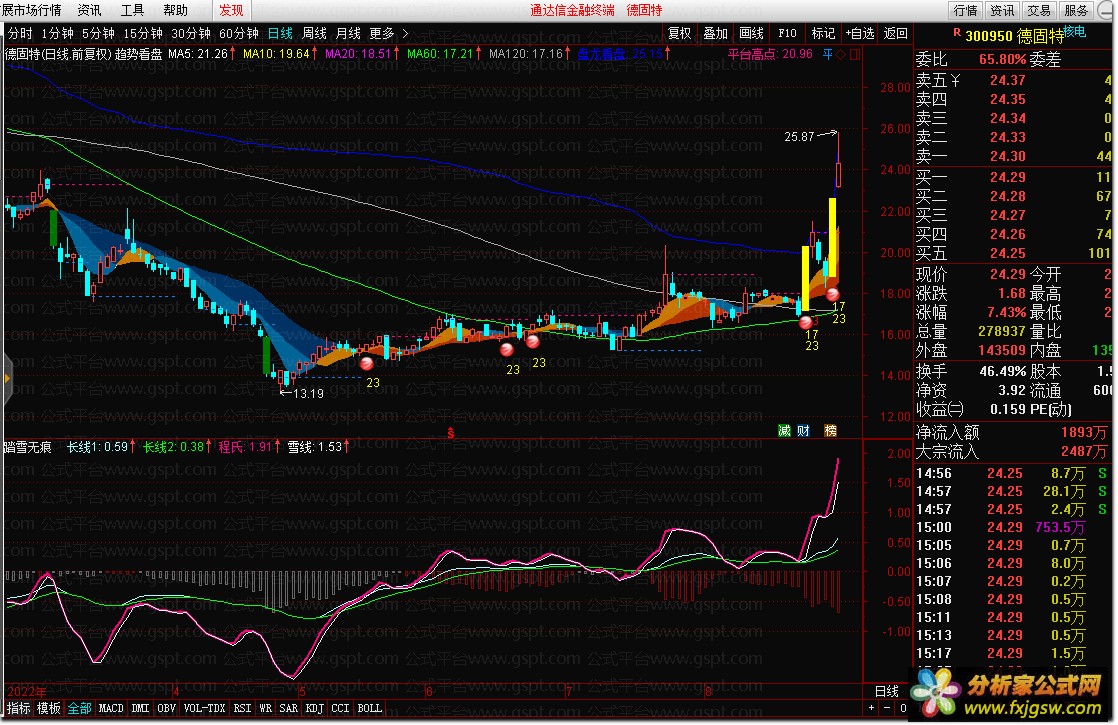Select the KDJ indicator
The width and height of the screenshot is (1118, 725).
click(314, 709)
